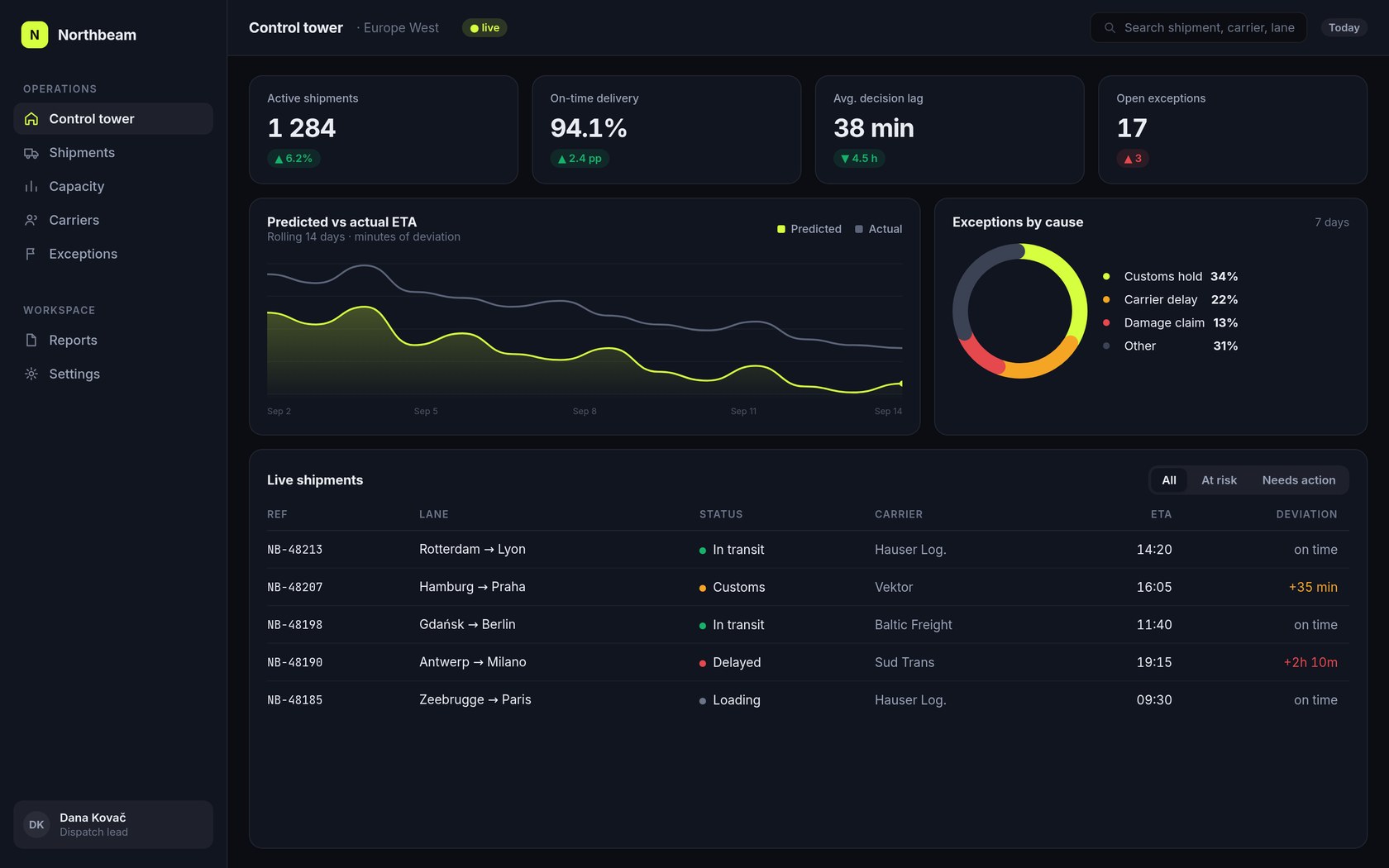Click the Baltic Freight carrier cell

914,625
